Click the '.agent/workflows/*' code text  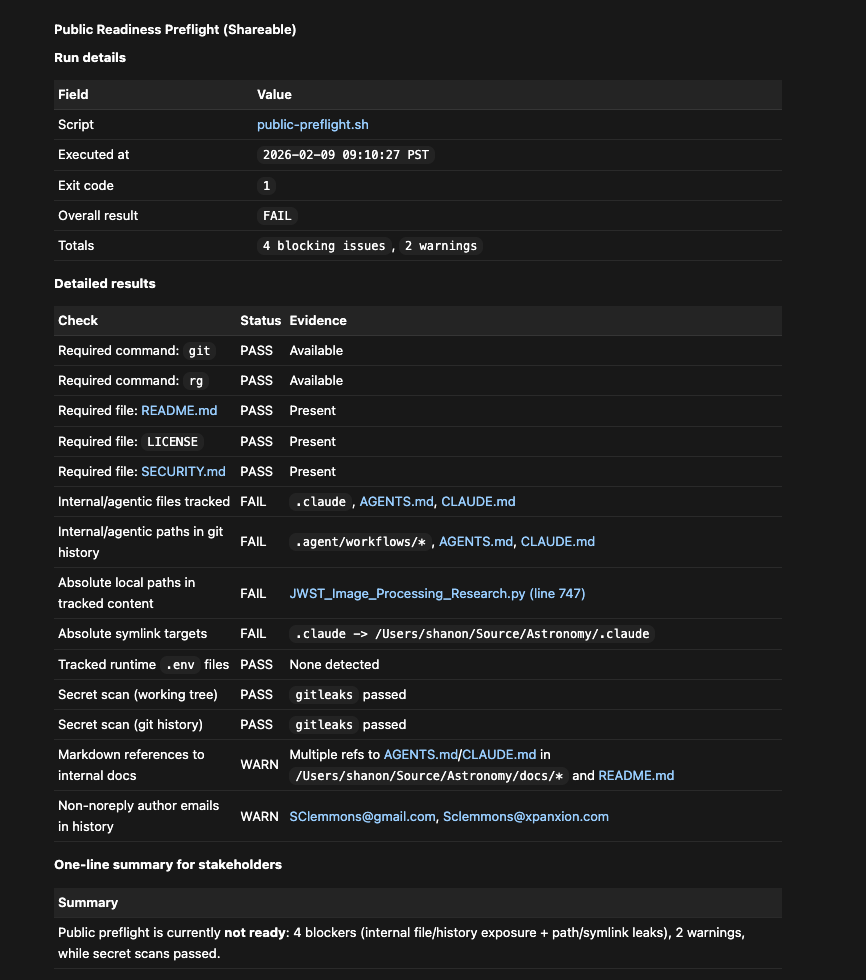tap(361, 541)
